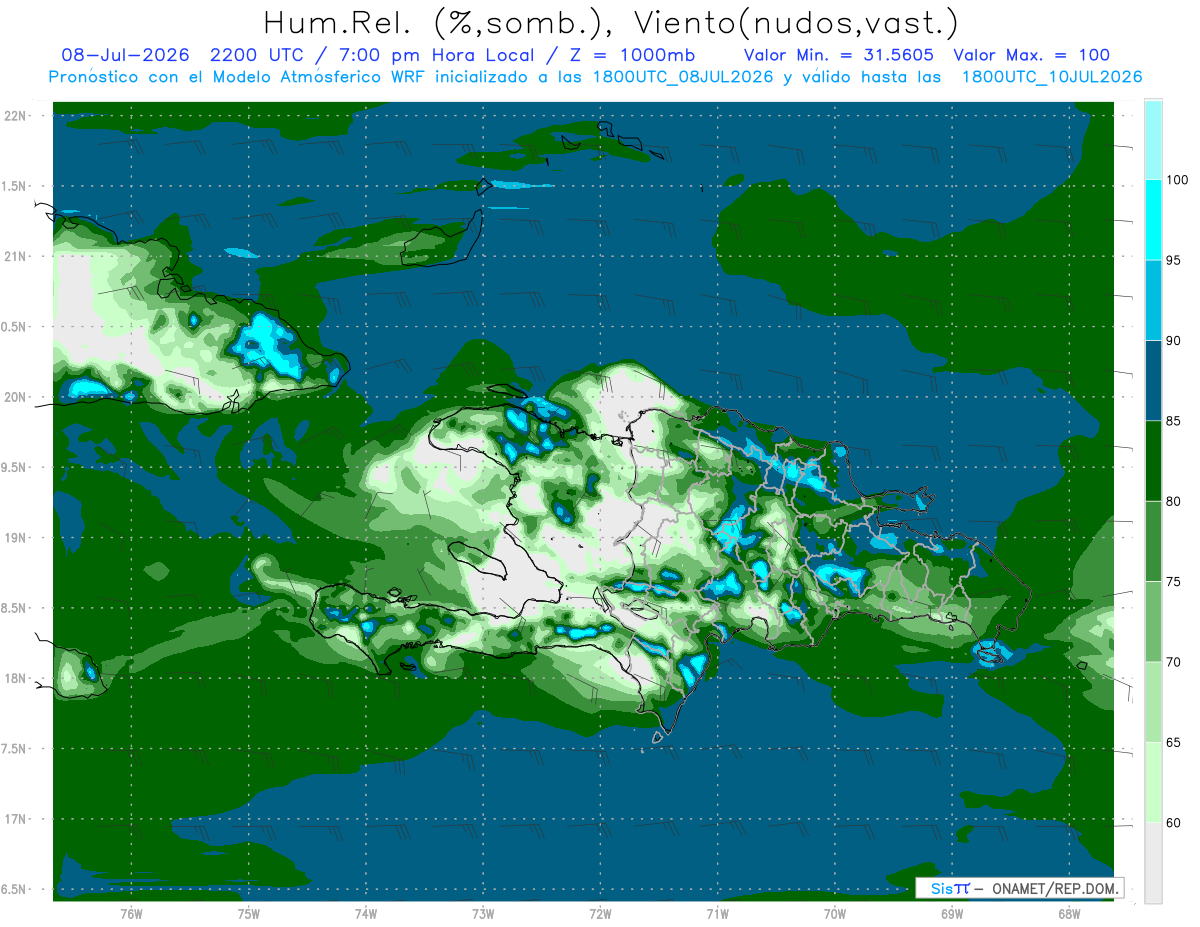The image size is (1200, 927).
Task: Select the dark blue 85–90 colorbar segment
Action: [x=1153, y=381]
